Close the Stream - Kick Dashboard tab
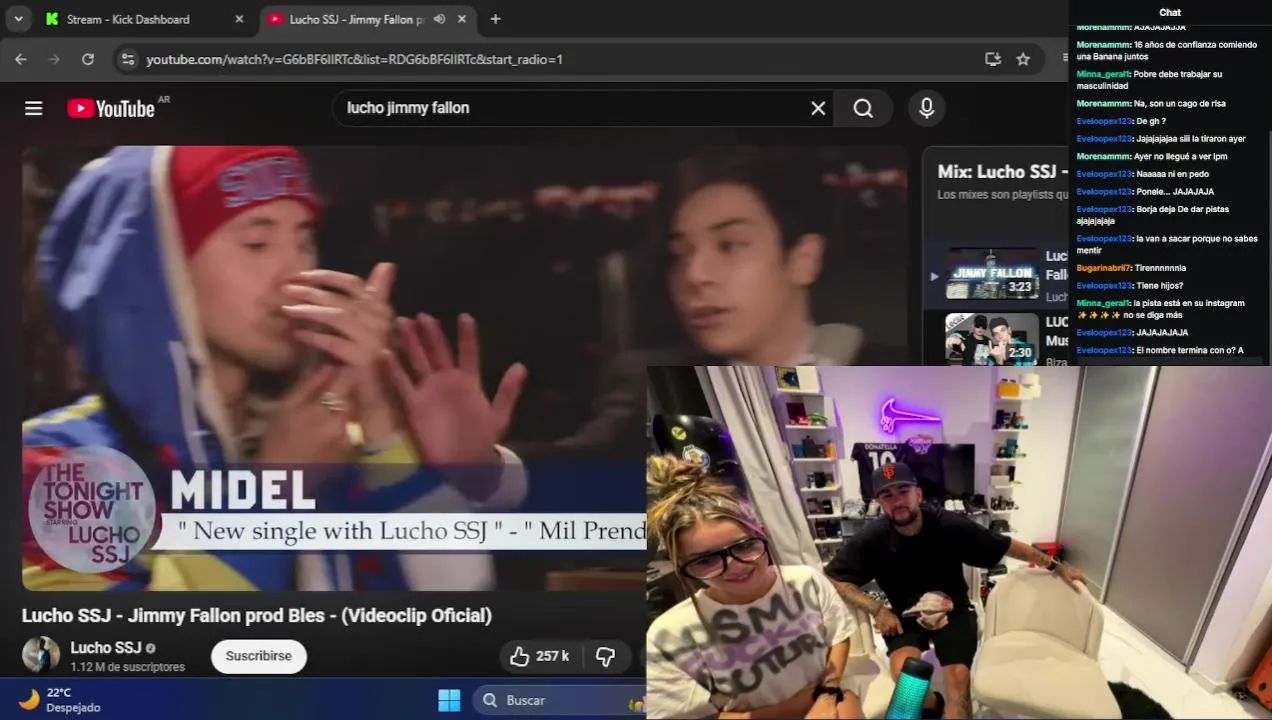This screenshot has width=1272, height=720. 239,19
